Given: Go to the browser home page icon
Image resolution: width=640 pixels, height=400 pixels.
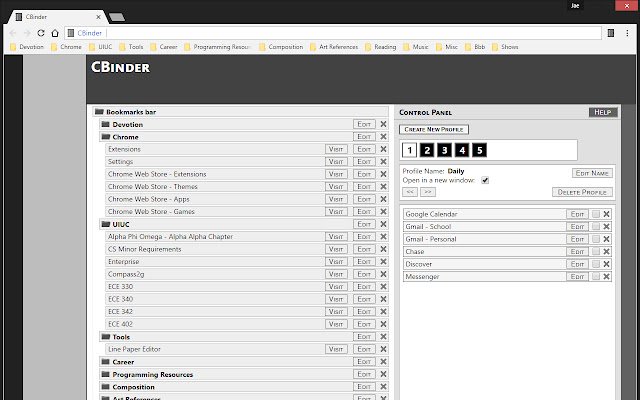Looking at the screenshot, I should pyautogui.click(x=55, y=33).
